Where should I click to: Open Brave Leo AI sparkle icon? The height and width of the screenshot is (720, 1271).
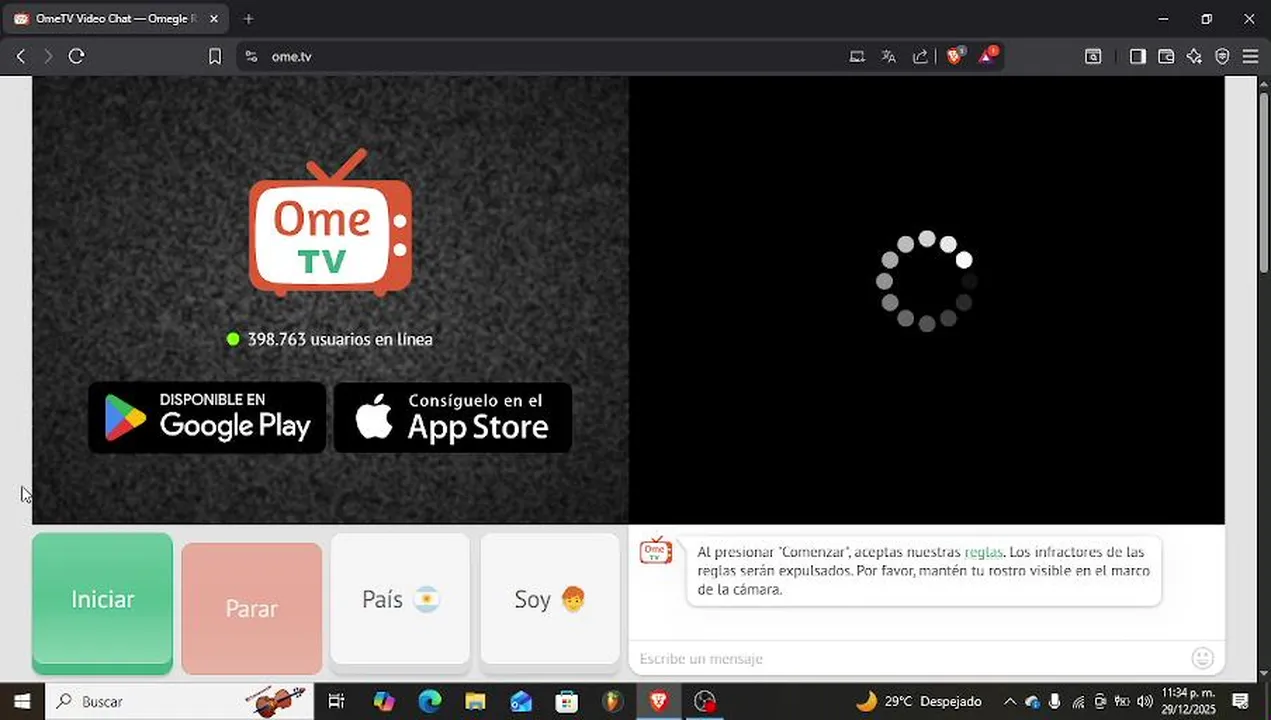(1194, 57)
